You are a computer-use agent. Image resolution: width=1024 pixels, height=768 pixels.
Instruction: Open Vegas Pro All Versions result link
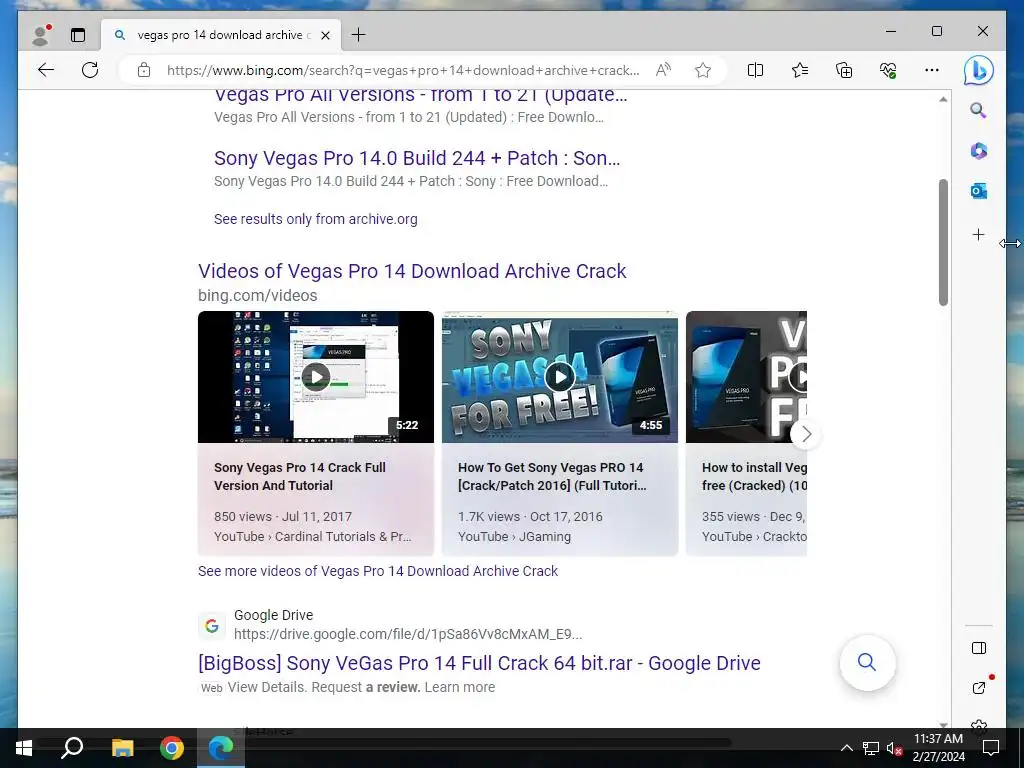point(421,95)
